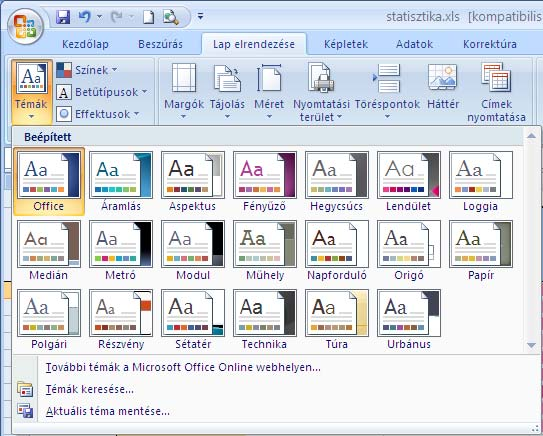543x436 pixels.
Task: Select the Sétatér theme
Action: [193, 320]
